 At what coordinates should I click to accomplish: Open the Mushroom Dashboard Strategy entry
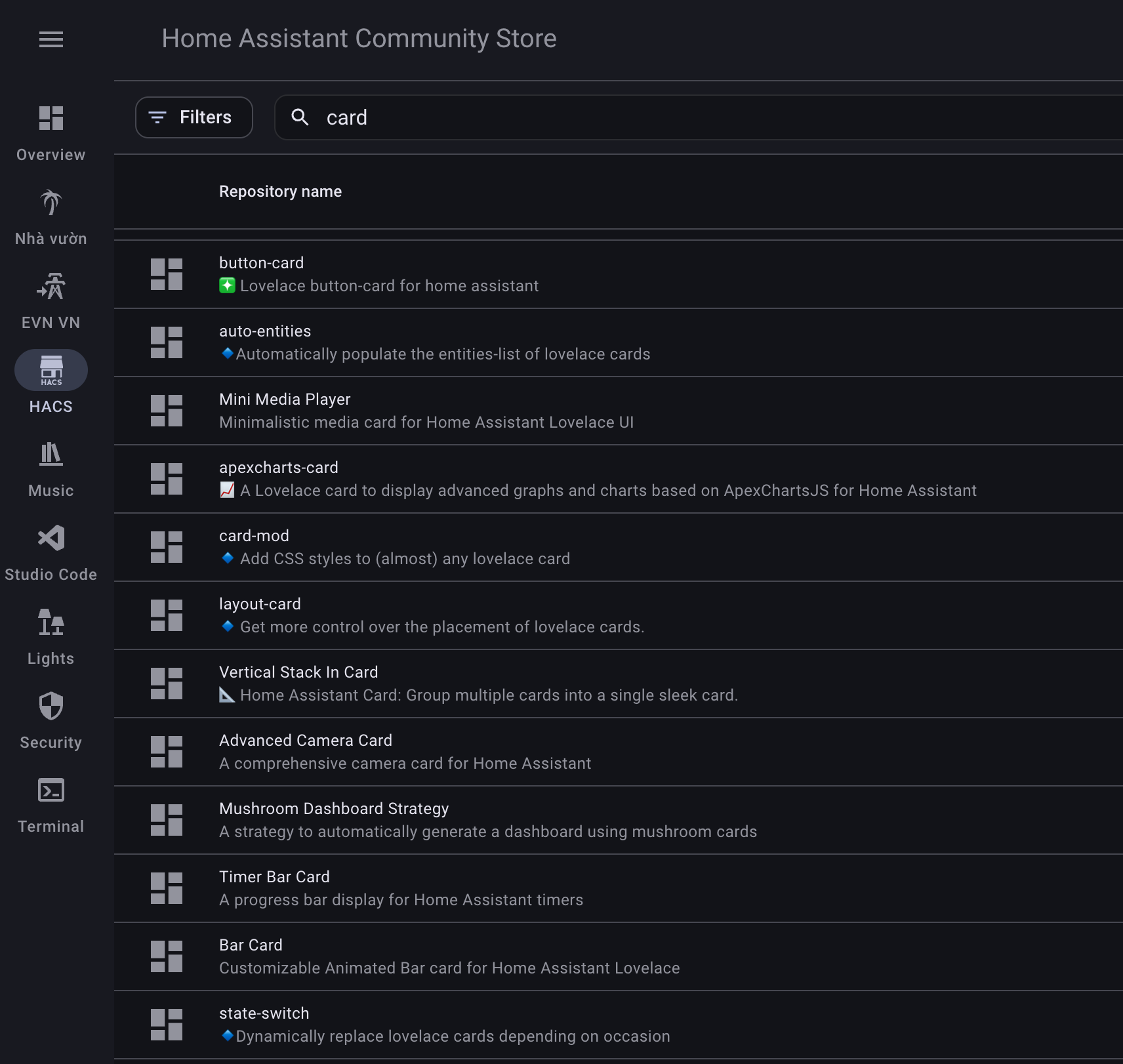(334, 809)
